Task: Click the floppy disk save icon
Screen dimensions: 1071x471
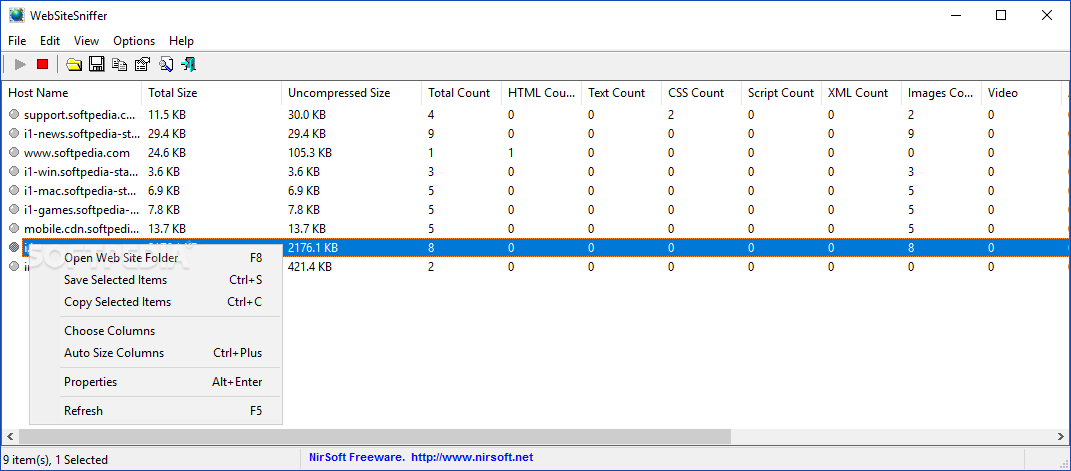Action: coord(97,65)
